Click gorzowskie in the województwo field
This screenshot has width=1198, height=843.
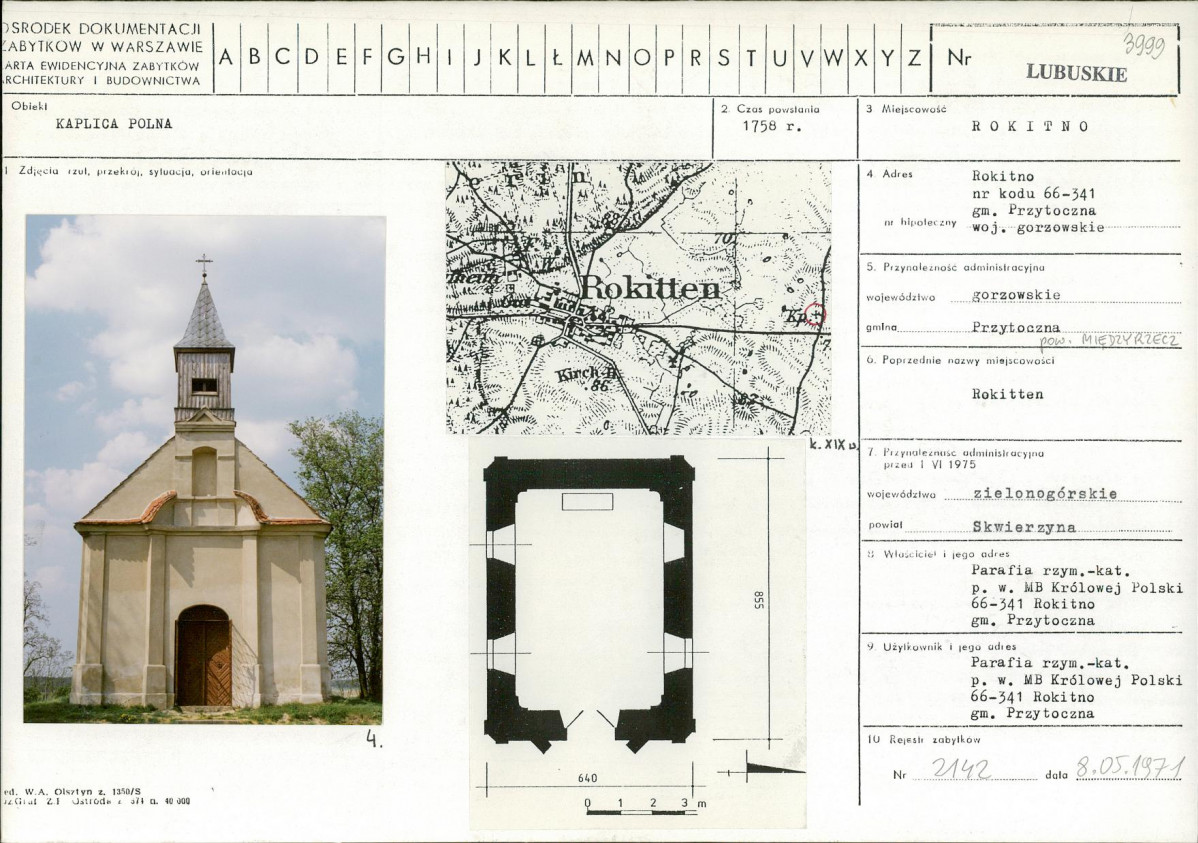point(1016,294)
